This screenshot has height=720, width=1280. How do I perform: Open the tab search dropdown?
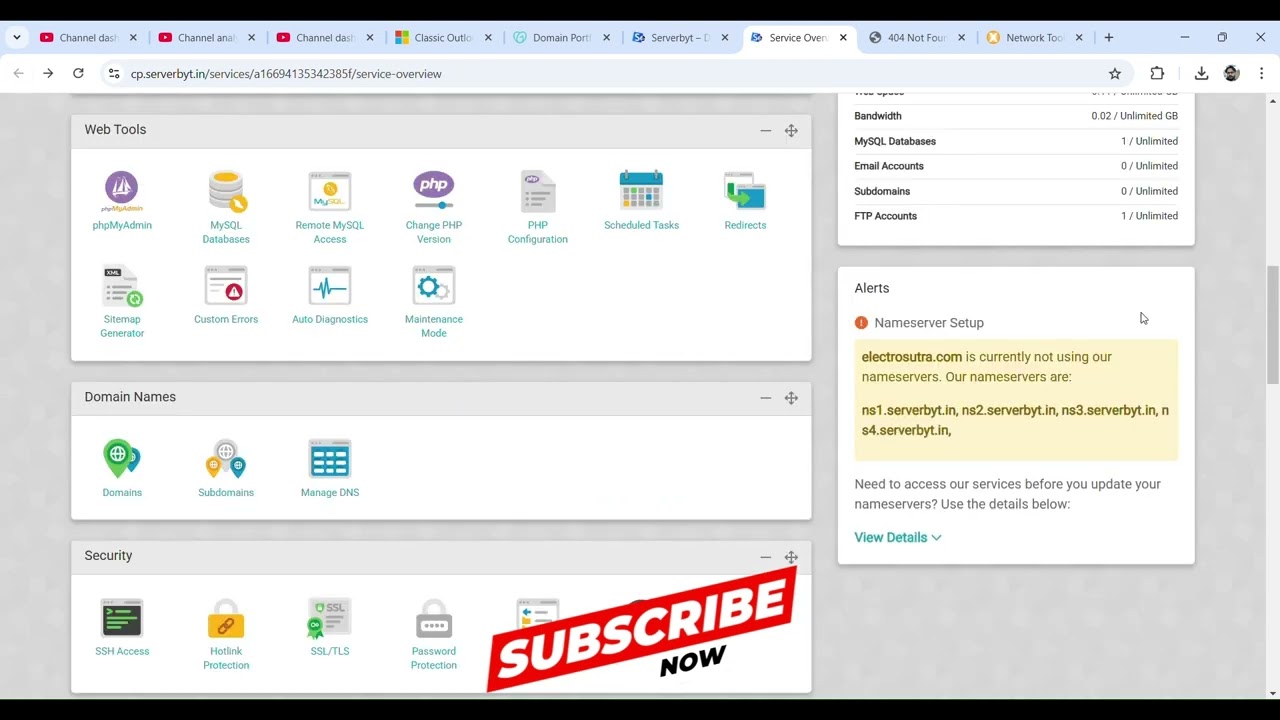tap(16, 38)
